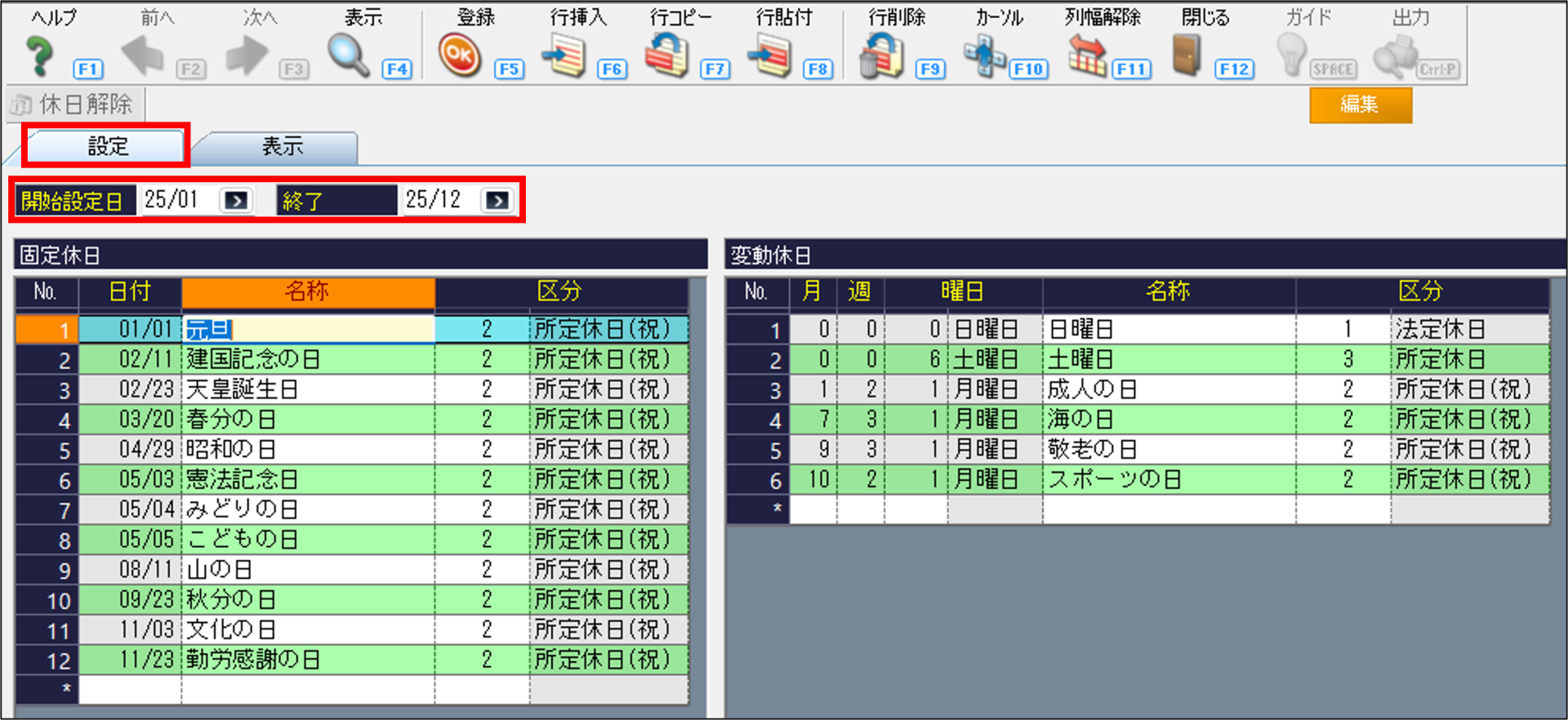Click the 休日解除 button
The image size is (1568, 720).
(73, 104)
